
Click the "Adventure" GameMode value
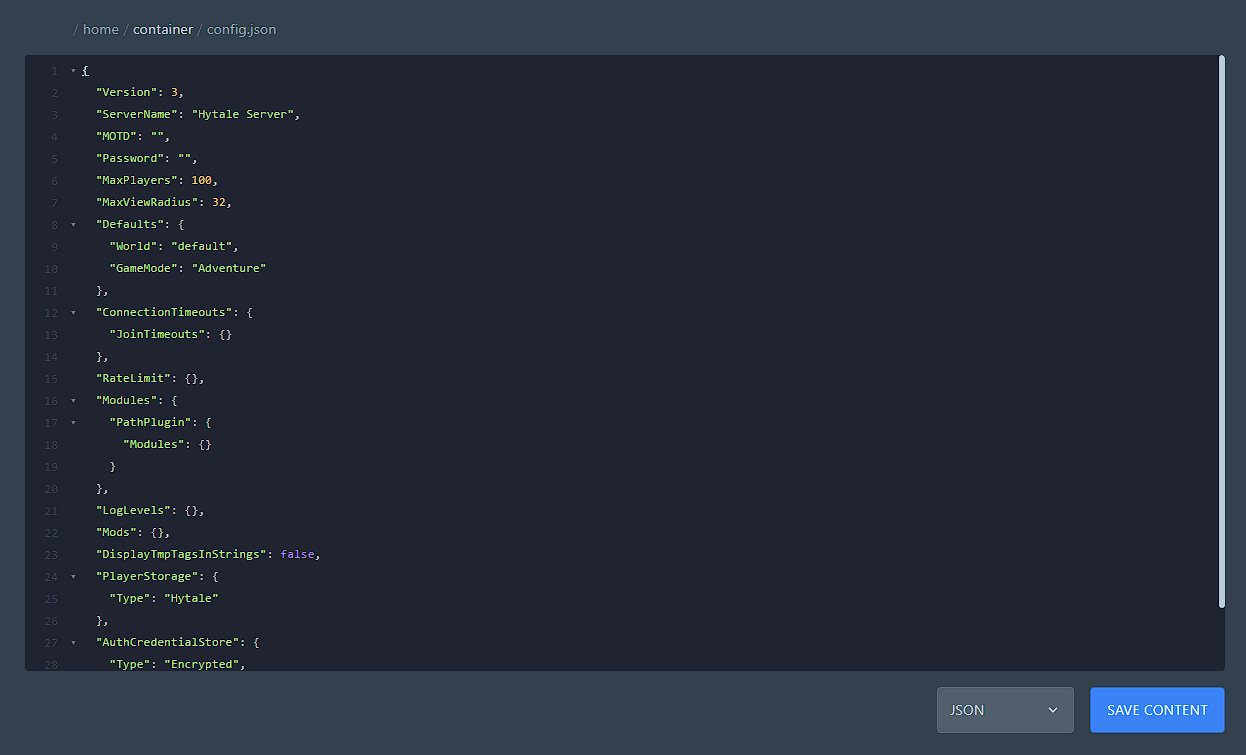[228, 268]
